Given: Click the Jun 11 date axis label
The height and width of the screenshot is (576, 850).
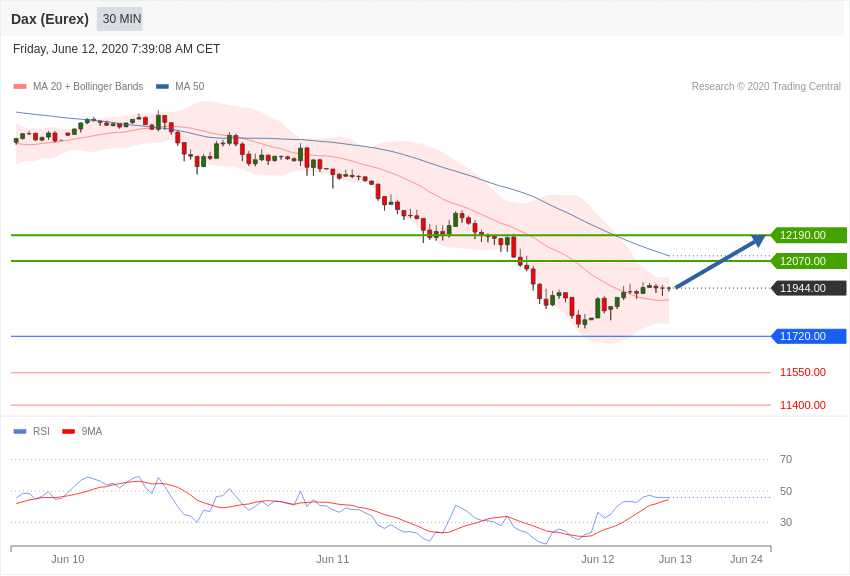Looking at the screenshot, I should coord(333,560).
